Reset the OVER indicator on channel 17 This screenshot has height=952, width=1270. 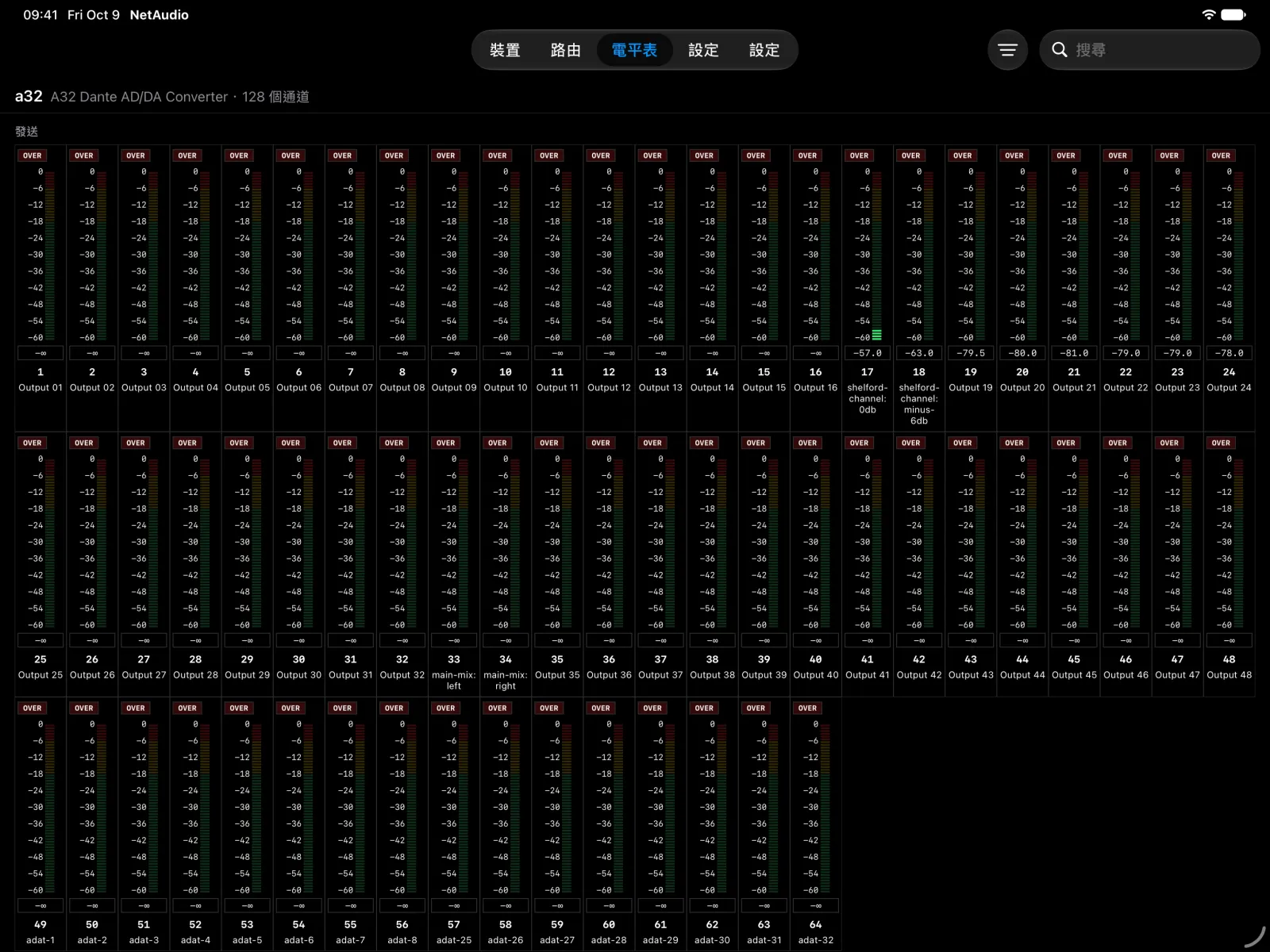(x=860, y=155)
